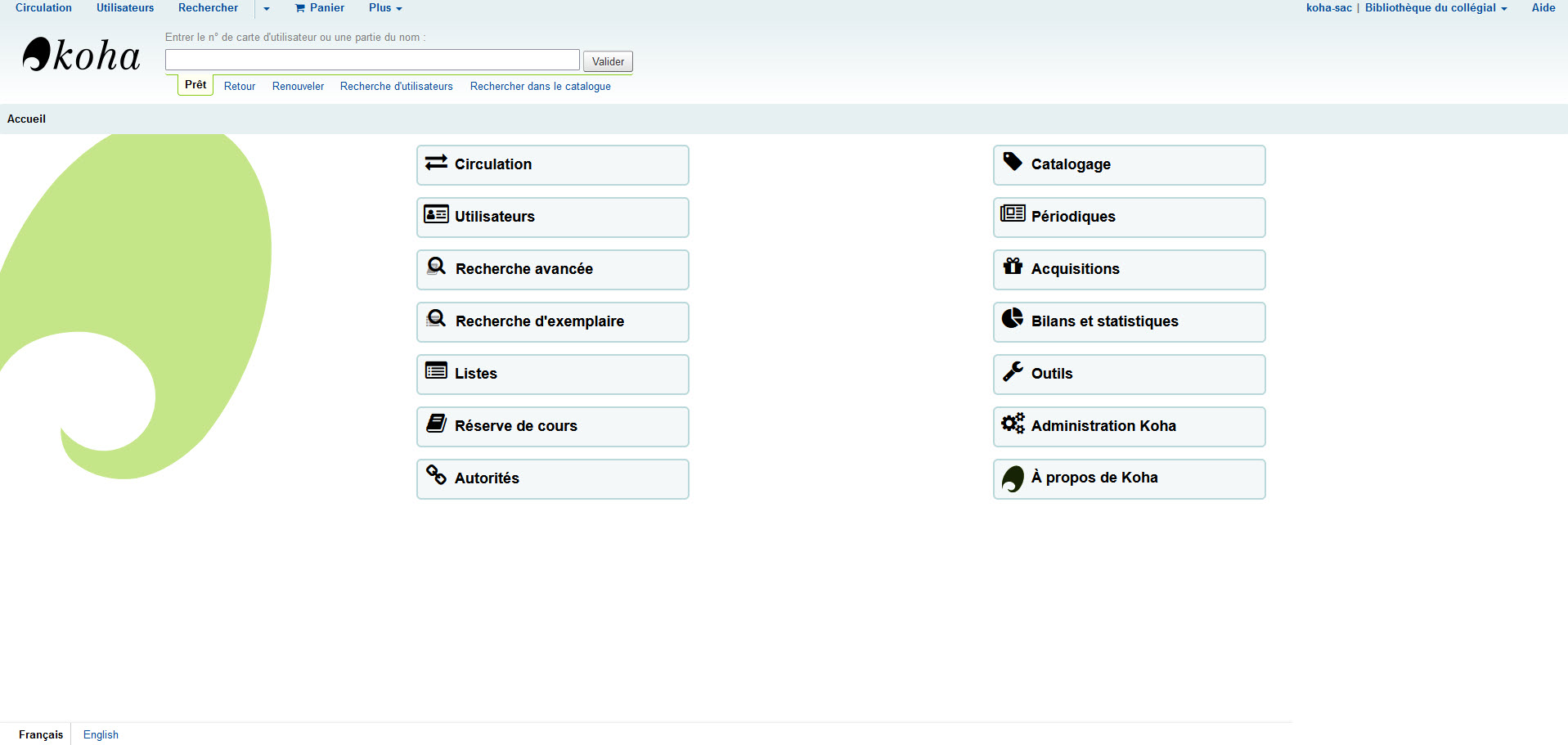Open Utilisateurs module label
Image resolution: width=1568 pixels, height=745 pixels.
pos(495,217)
